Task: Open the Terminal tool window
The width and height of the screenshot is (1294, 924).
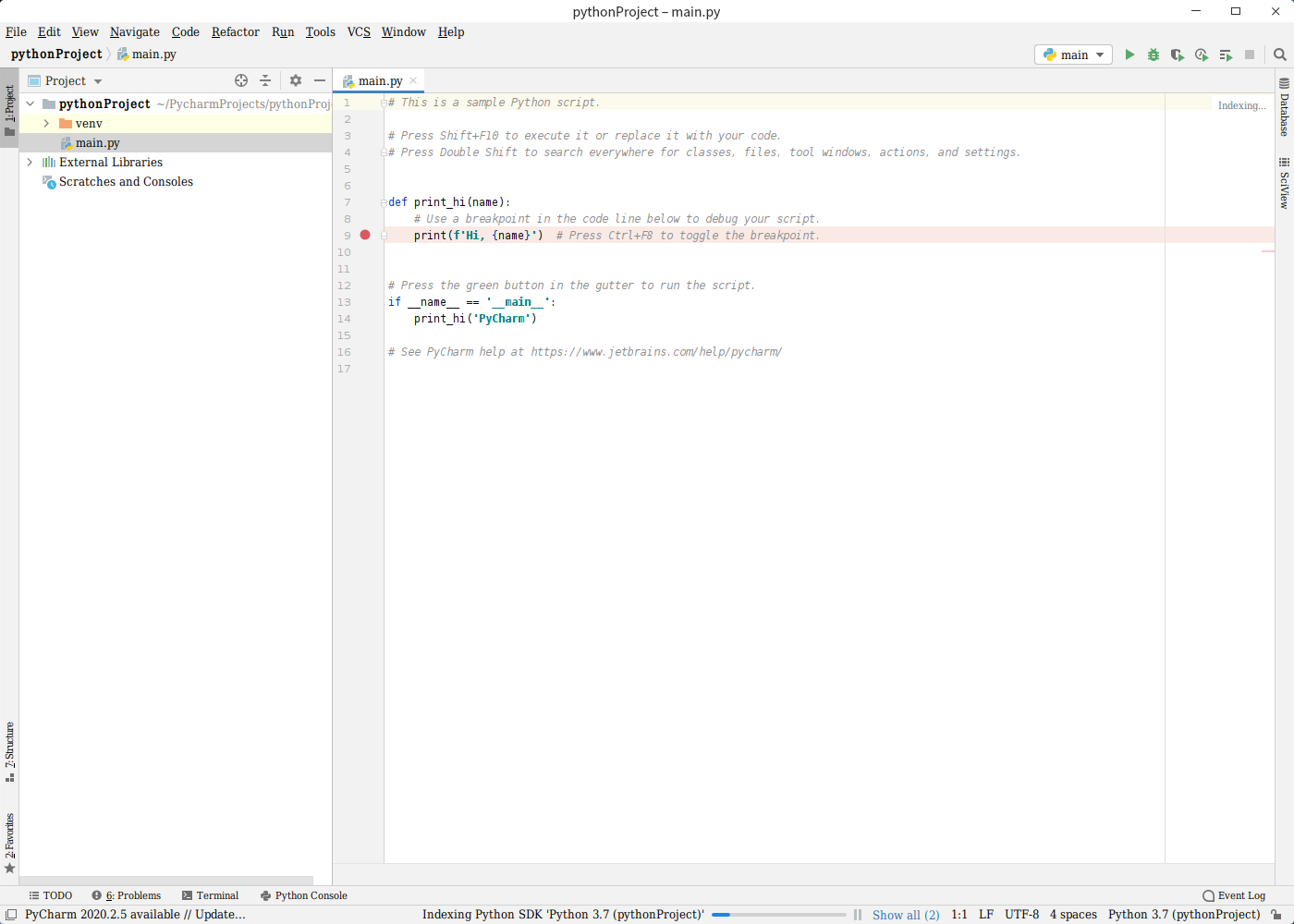Action: 211,895
